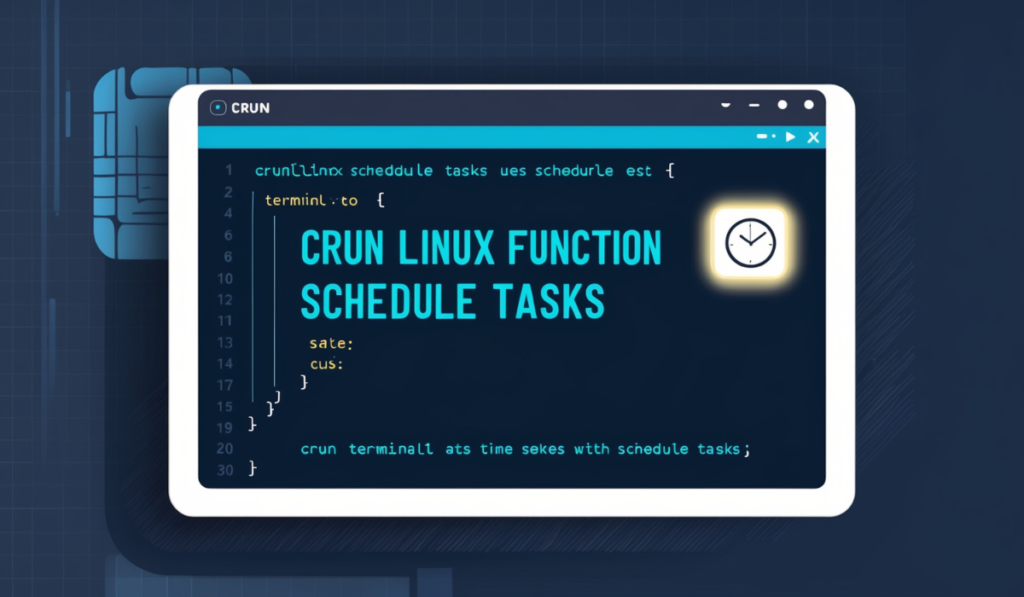Open the small caret dropdown in title bar

pos(726,105)
